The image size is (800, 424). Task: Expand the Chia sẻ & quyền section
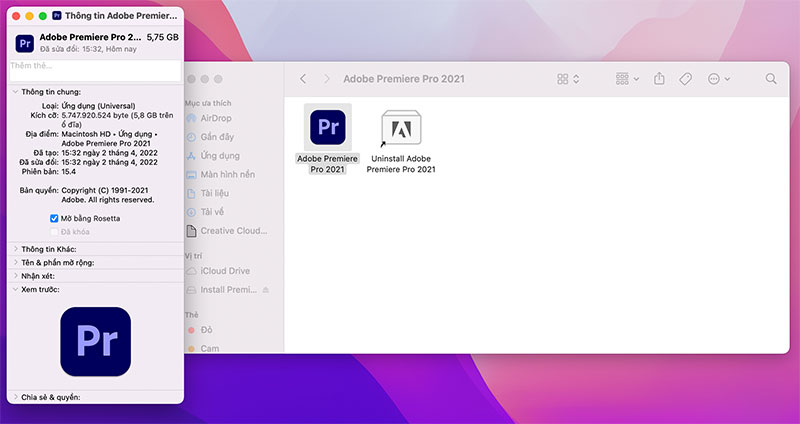[x=15, y=397]
